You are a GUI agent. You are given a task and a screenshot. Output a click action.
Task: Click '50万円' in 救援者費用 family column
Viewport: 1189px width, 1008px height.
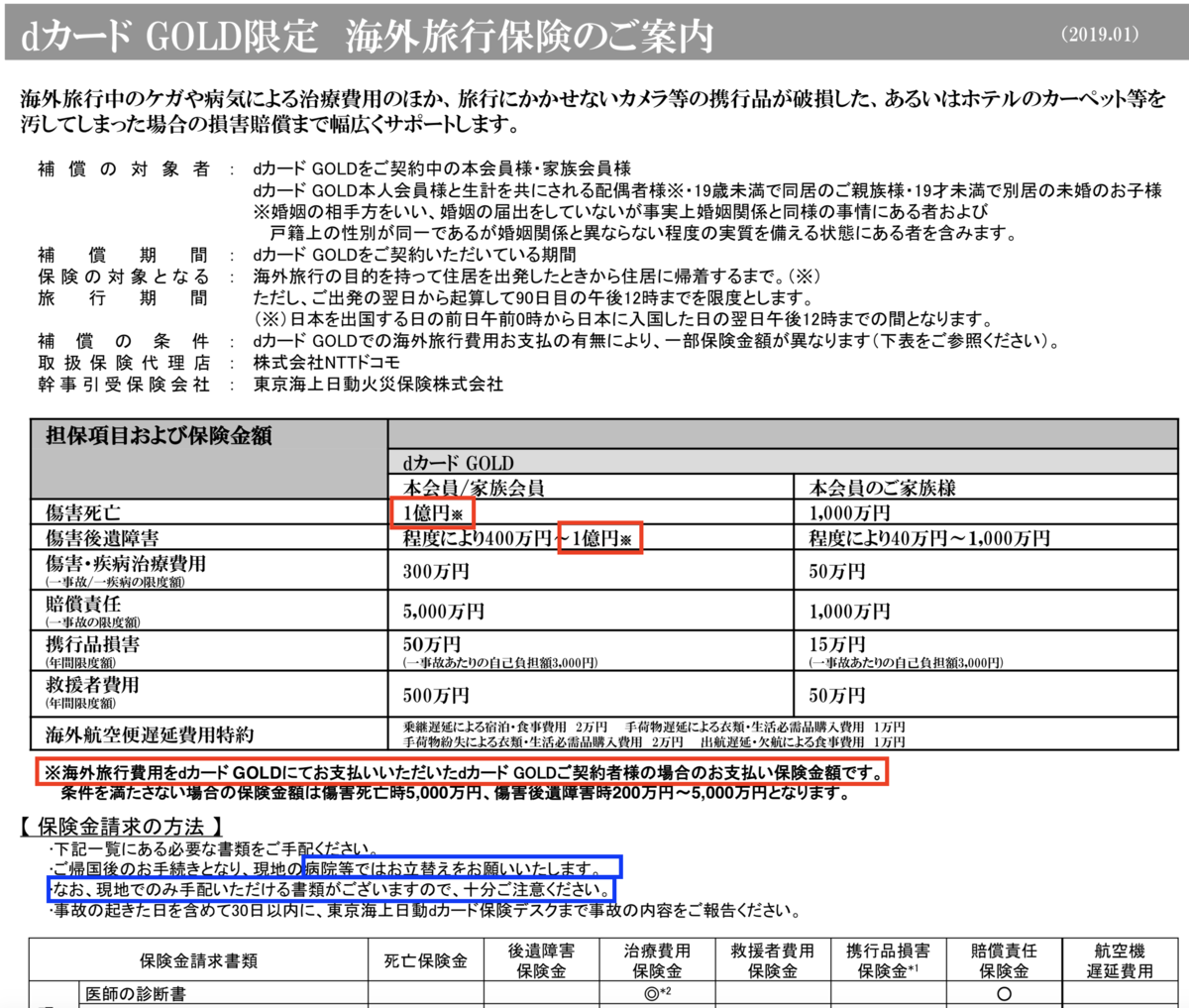[836, 695]
